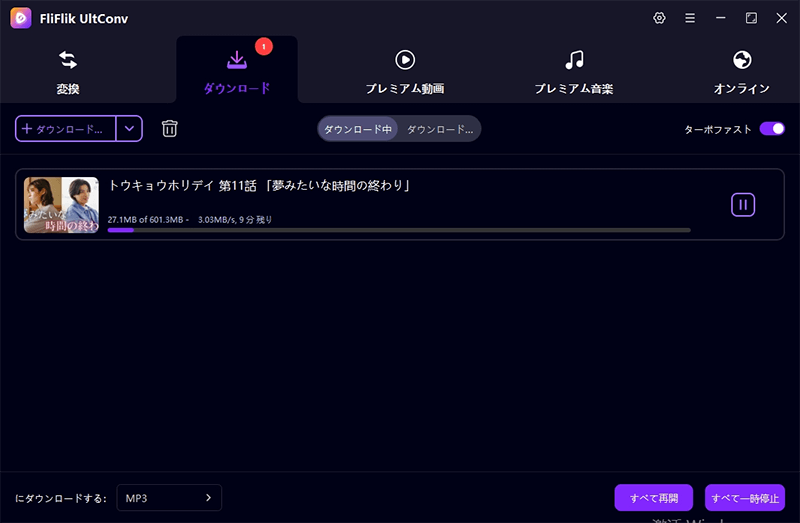This screenshot has height=523, width=800.
Task: Click the video thumbnail image
Action: click(x=61, y=205)
